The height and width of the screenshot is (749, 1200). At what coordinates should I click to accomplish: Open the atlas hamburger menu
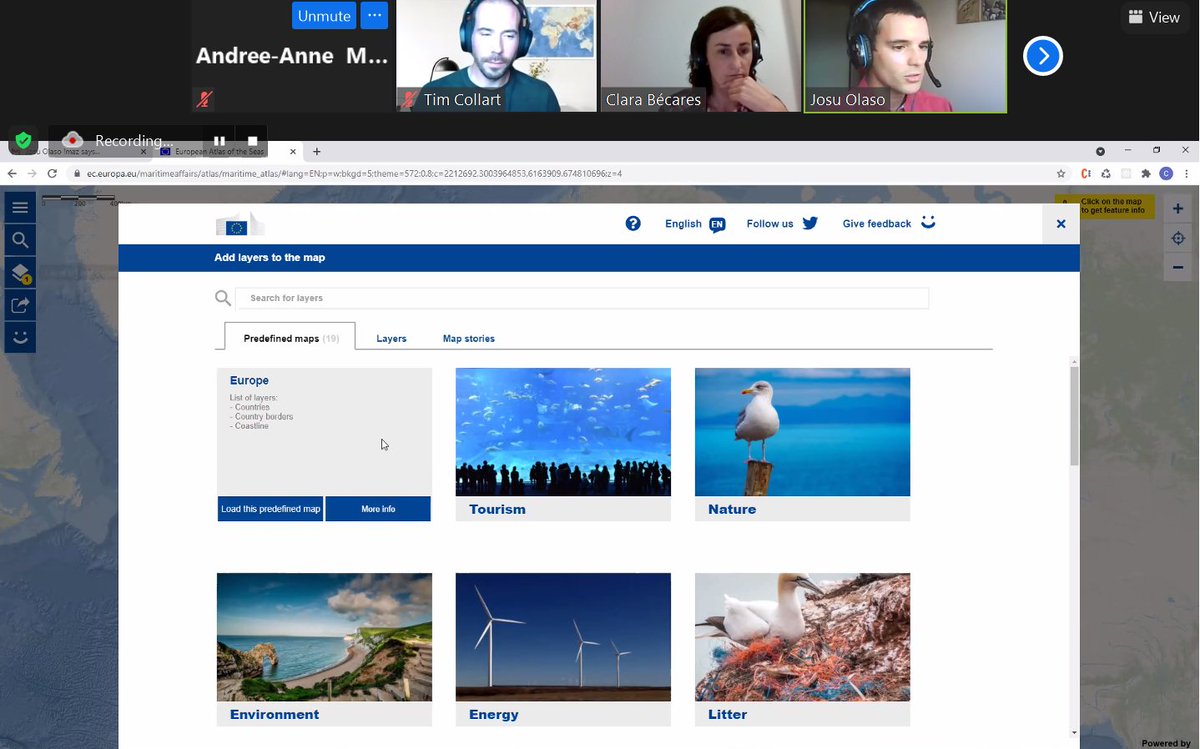(20, 208)
